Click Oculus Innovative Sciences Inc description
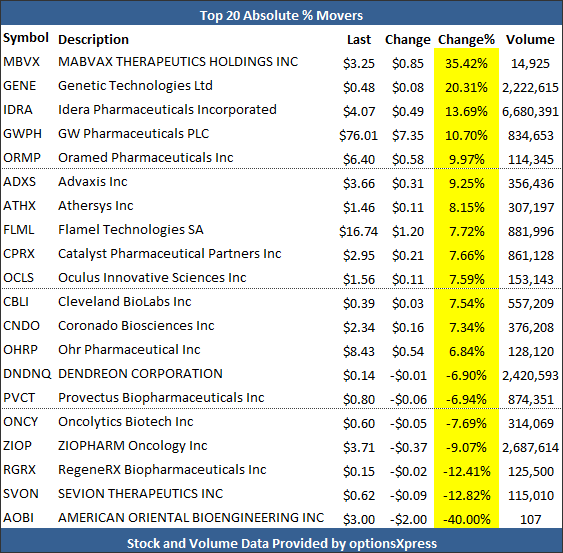This screenshot has height=553, width=563. (152, 278)
